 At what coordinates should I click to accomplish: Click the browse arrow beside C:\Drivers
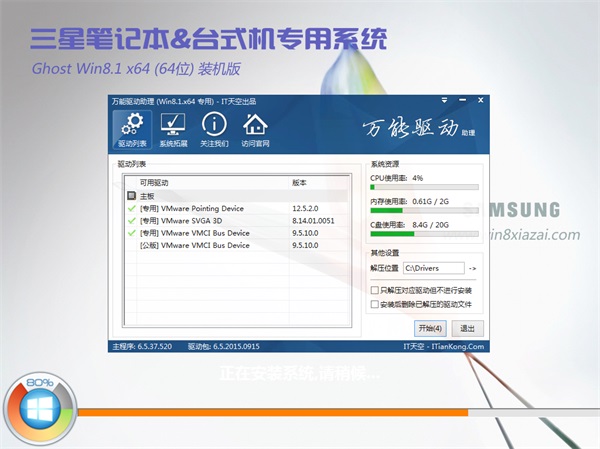tap(473, 268)
